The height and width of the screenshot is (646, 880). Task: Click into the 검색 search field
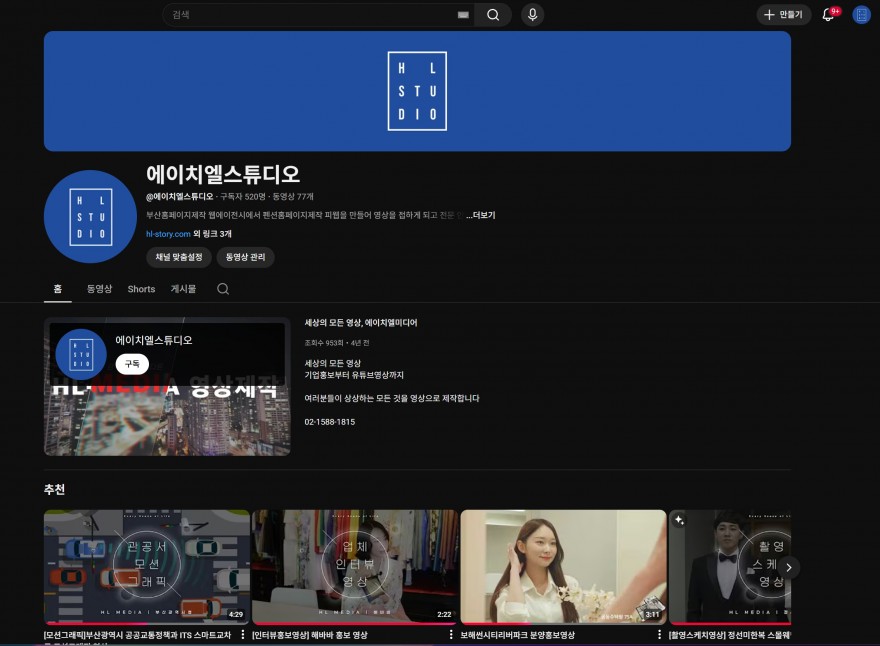click(x=310, y=15)
